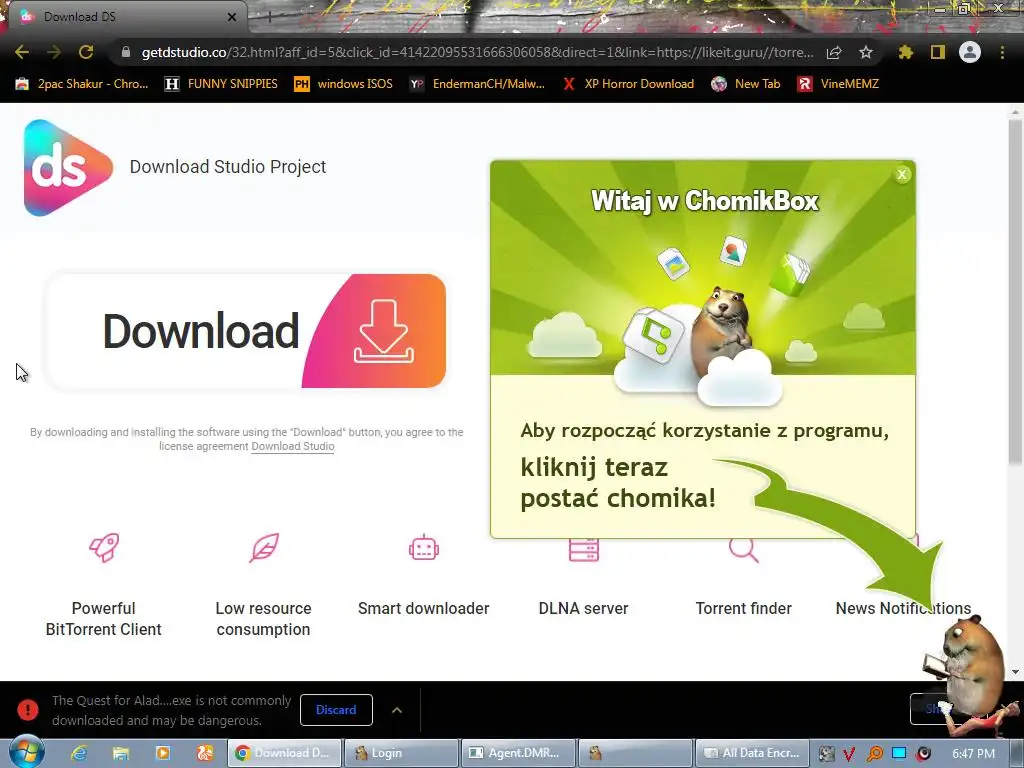Click the address bar URL field

coord(477,52)
